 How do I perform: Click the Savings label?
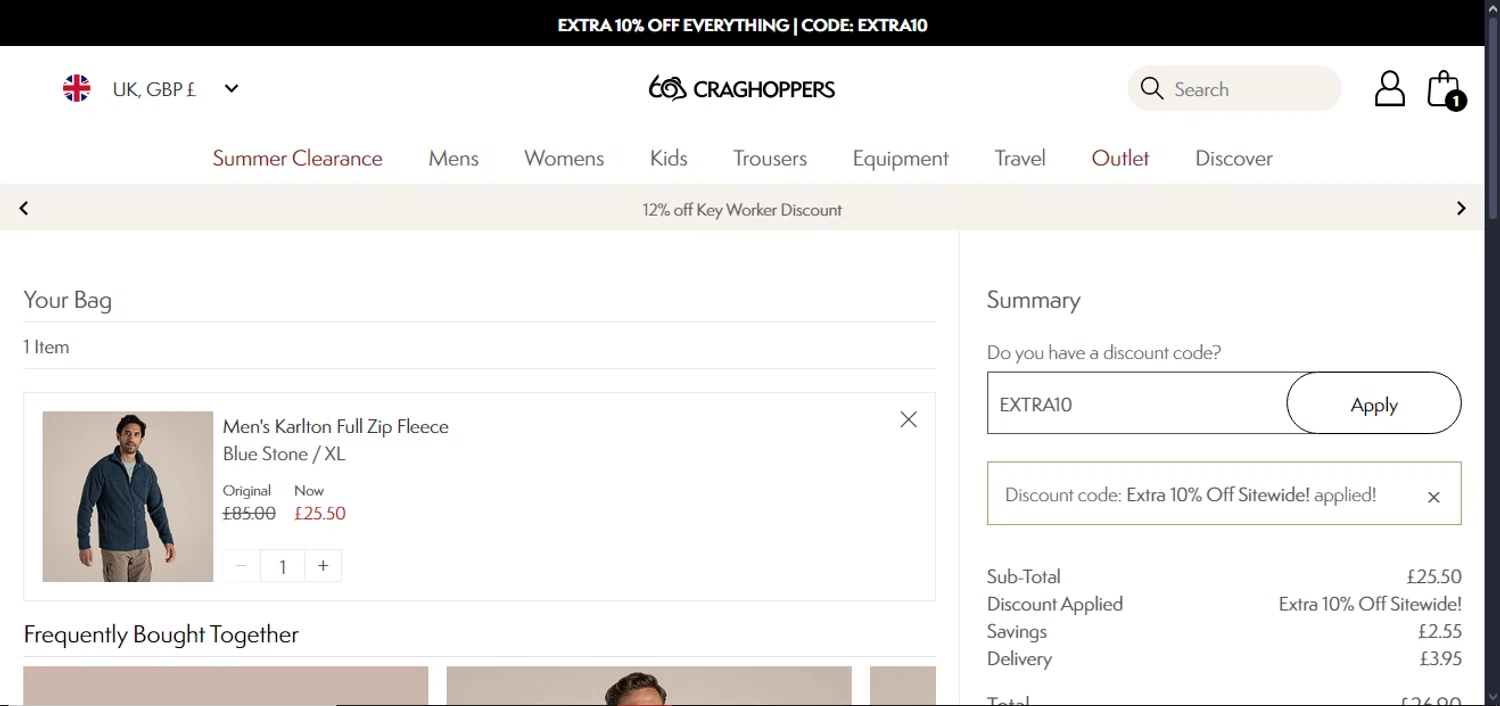pos(1017,632)
